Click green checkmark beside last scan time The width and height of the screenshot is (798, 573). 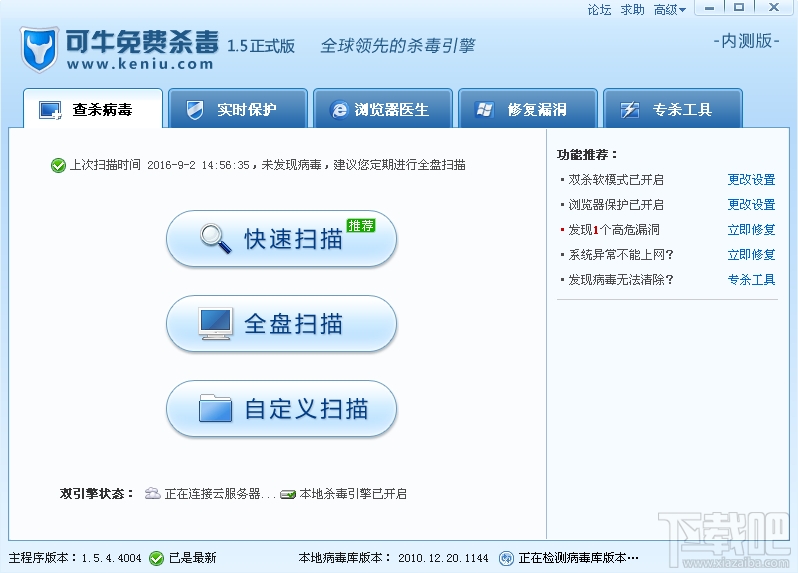[58, 165]
